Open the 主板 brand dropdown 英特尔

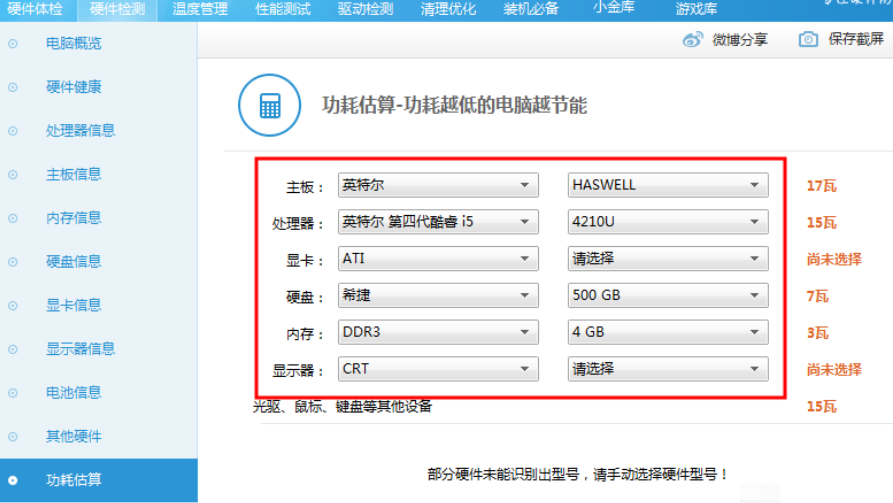(438, 185)
